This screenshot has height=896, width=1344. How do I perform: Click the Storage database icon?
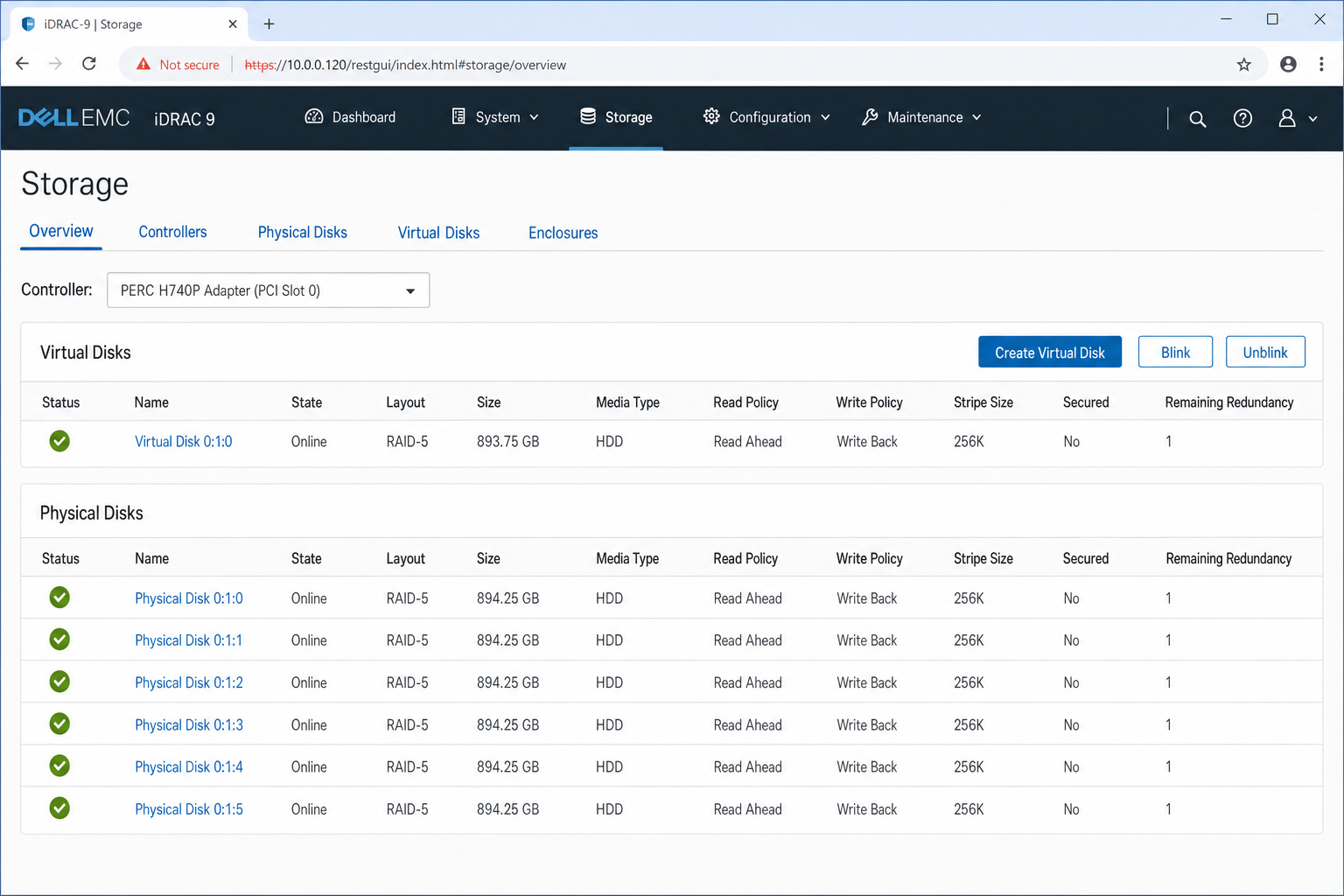(x=588, y=116)
